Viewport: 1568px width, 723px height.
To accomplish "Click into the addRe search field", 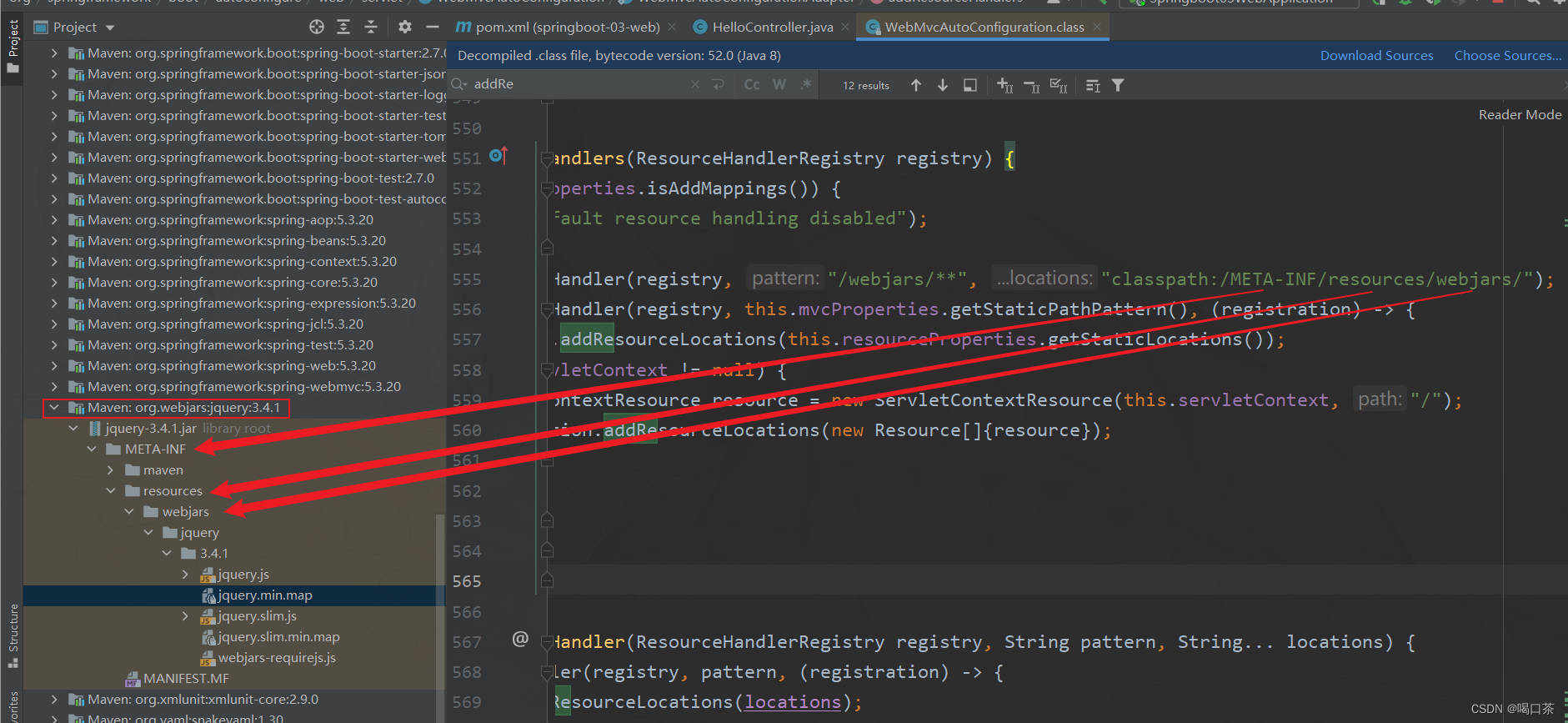I will (579, 84).
